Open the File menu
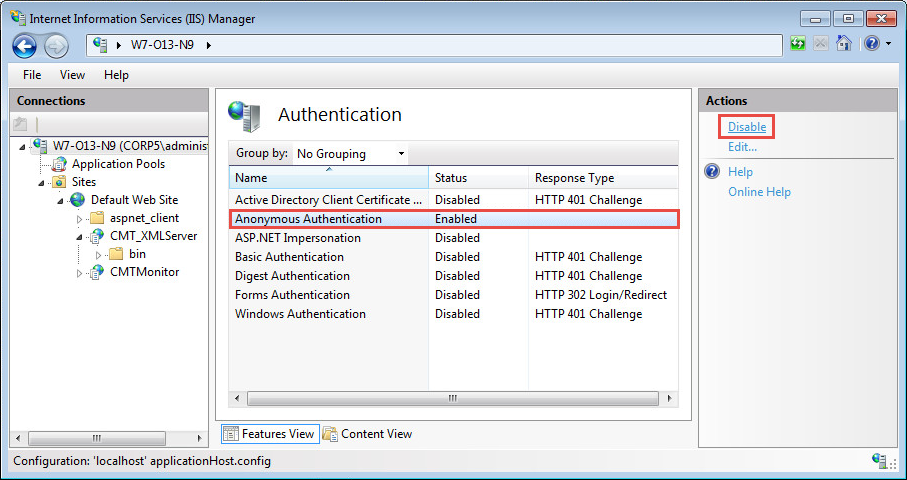 click(x=32, y=75)
